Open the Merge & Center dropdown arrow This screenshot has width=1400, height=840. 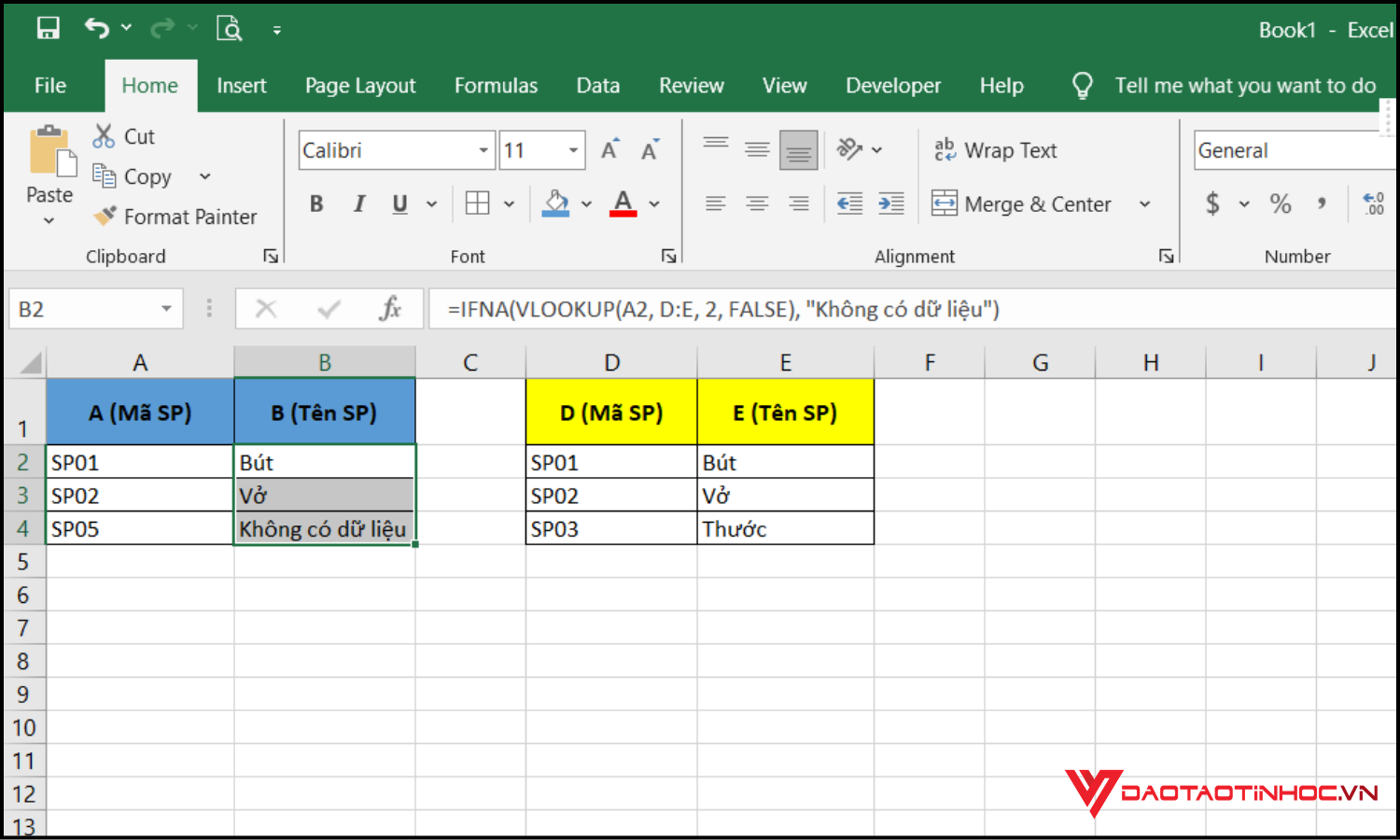click(x=1144, y=203)
